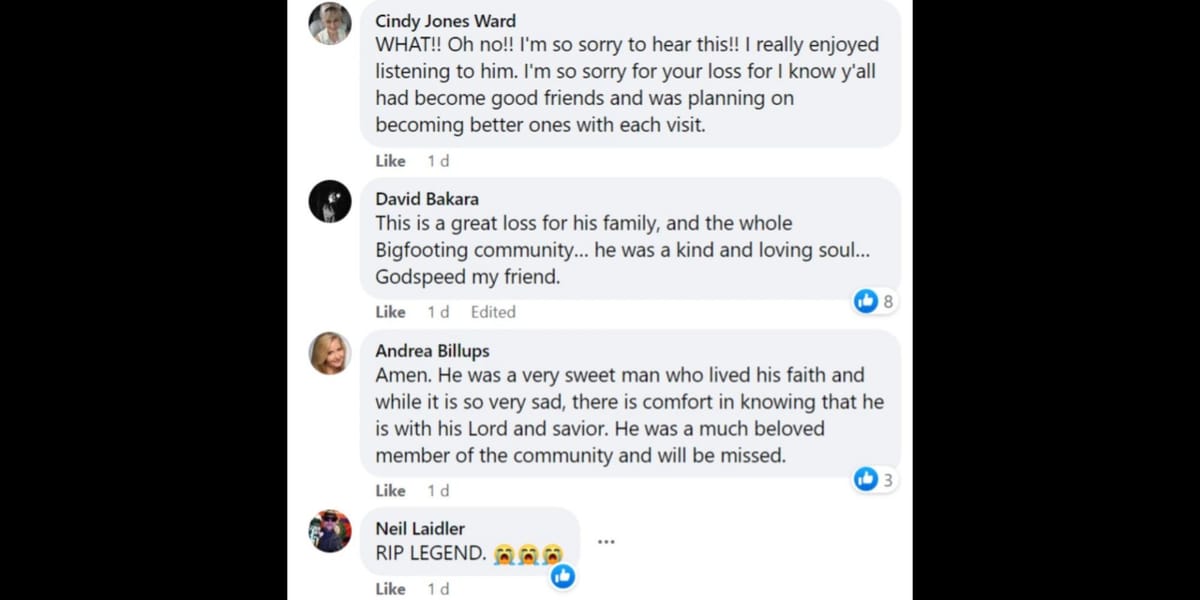
Task: Open Andrea Billups' profile picture
Action: click(330, 353)
